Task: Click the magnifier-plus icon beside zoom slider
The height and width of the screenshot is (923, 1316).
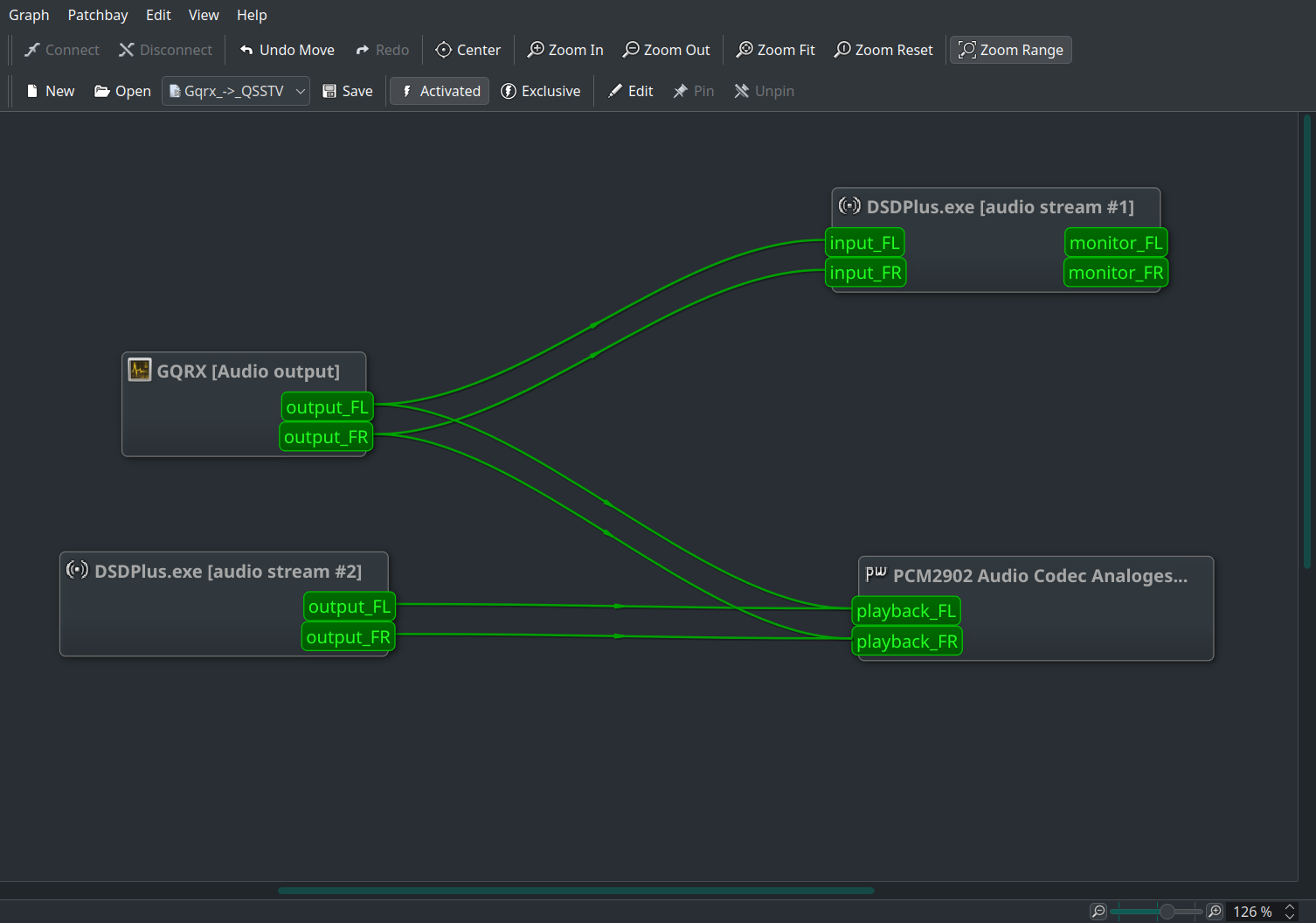Action: click(x=1215, y=912)
